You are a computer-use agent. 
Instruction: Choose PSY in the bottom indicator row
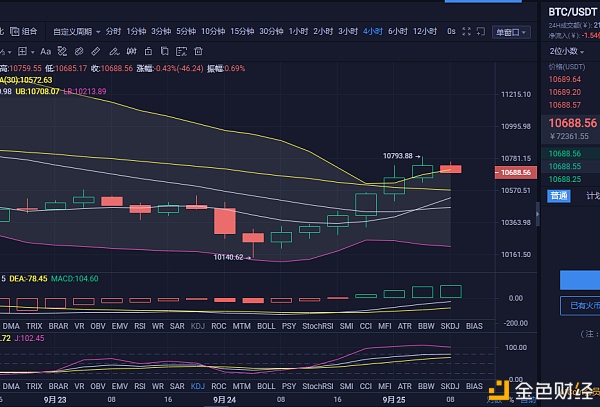click(289, 386)
